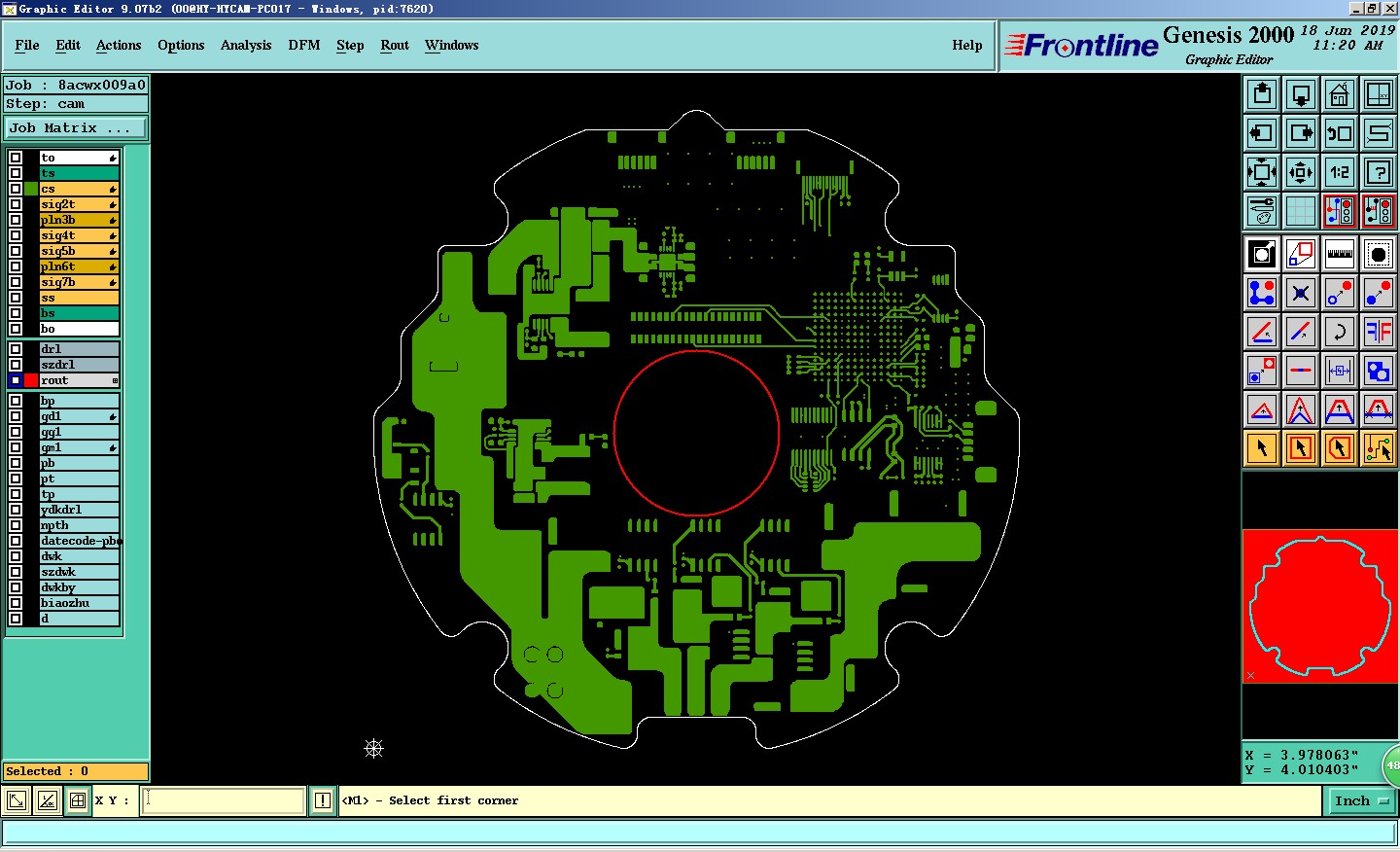1400x852 pixels.
Task: Click the red board outline overview thumbnail
Action: tap(1319, 606)
